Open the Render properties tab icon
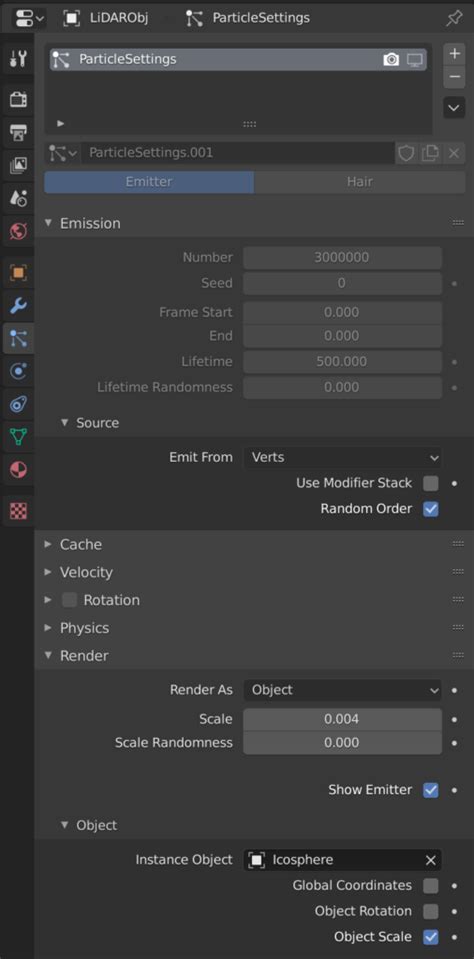This screenshot has height=959, width=474. tap(18, 98)
